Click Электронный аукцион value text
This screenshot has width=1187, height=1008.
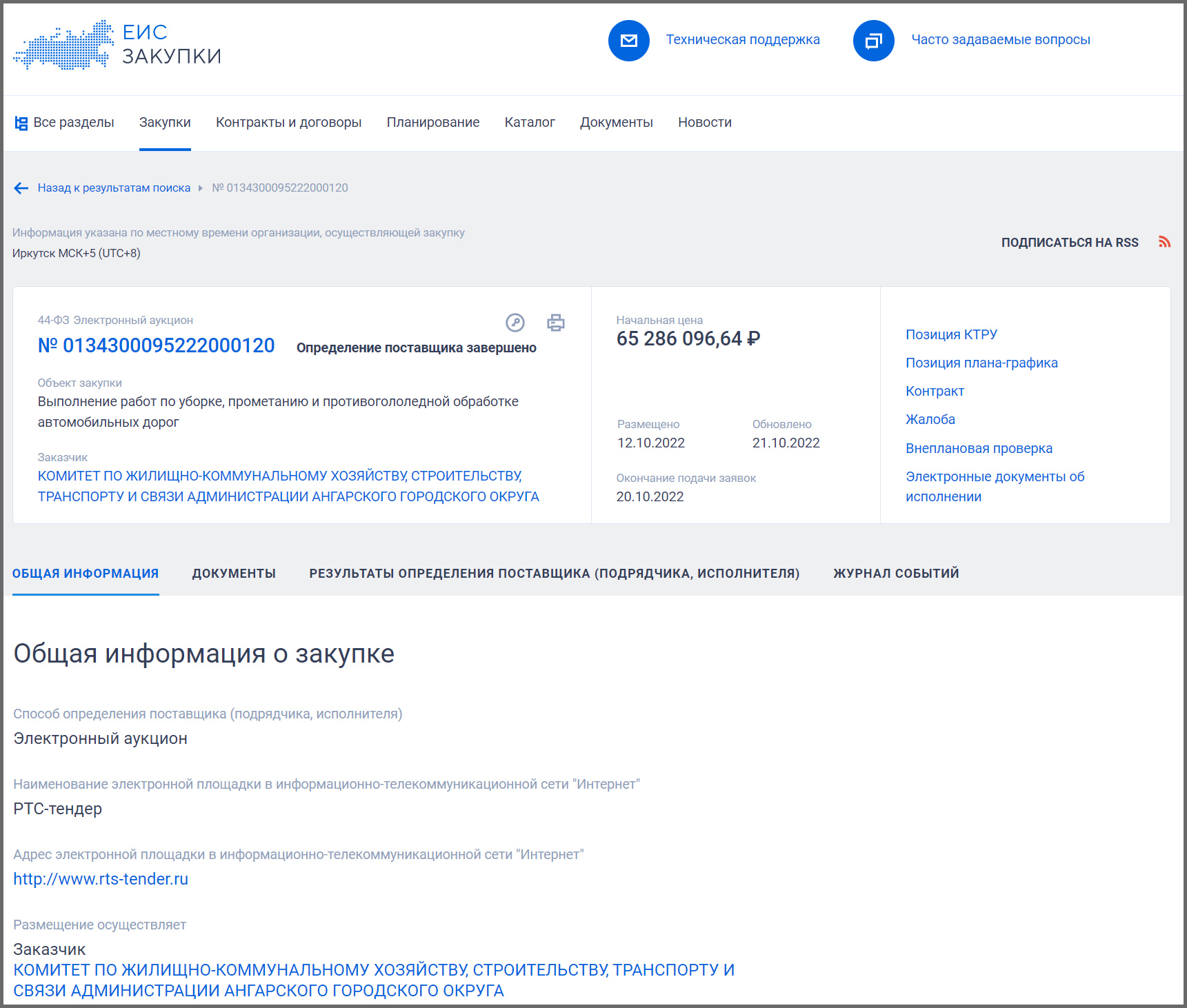tap(101, 738)
